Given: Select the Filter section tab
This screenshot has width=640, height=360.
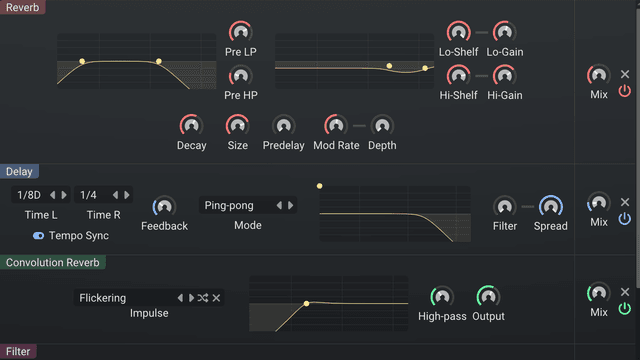Looking at the screenshot, I should (18, 351).
